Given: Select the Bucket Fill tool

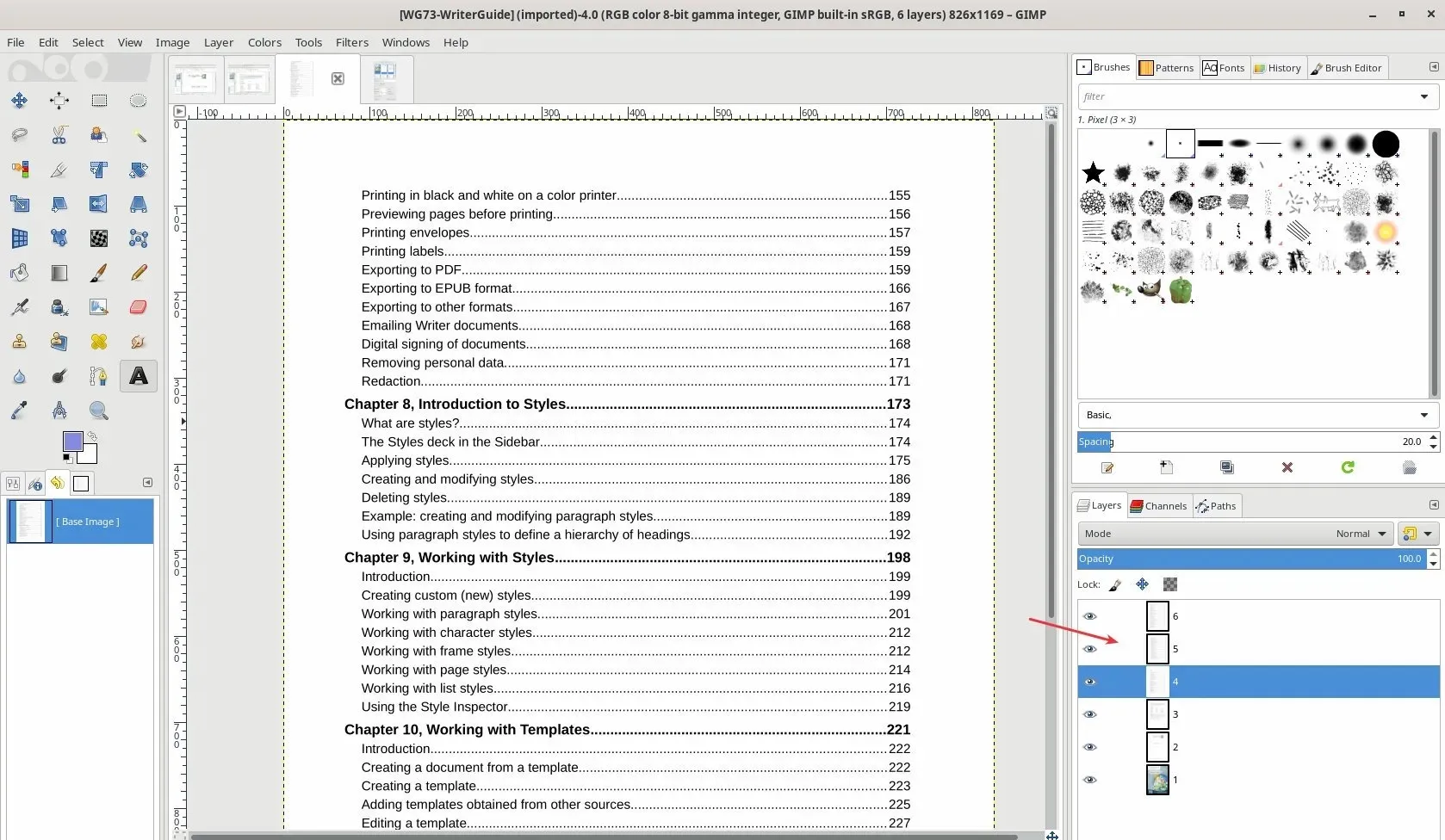Looking at the screenshot, I should 20,272.
